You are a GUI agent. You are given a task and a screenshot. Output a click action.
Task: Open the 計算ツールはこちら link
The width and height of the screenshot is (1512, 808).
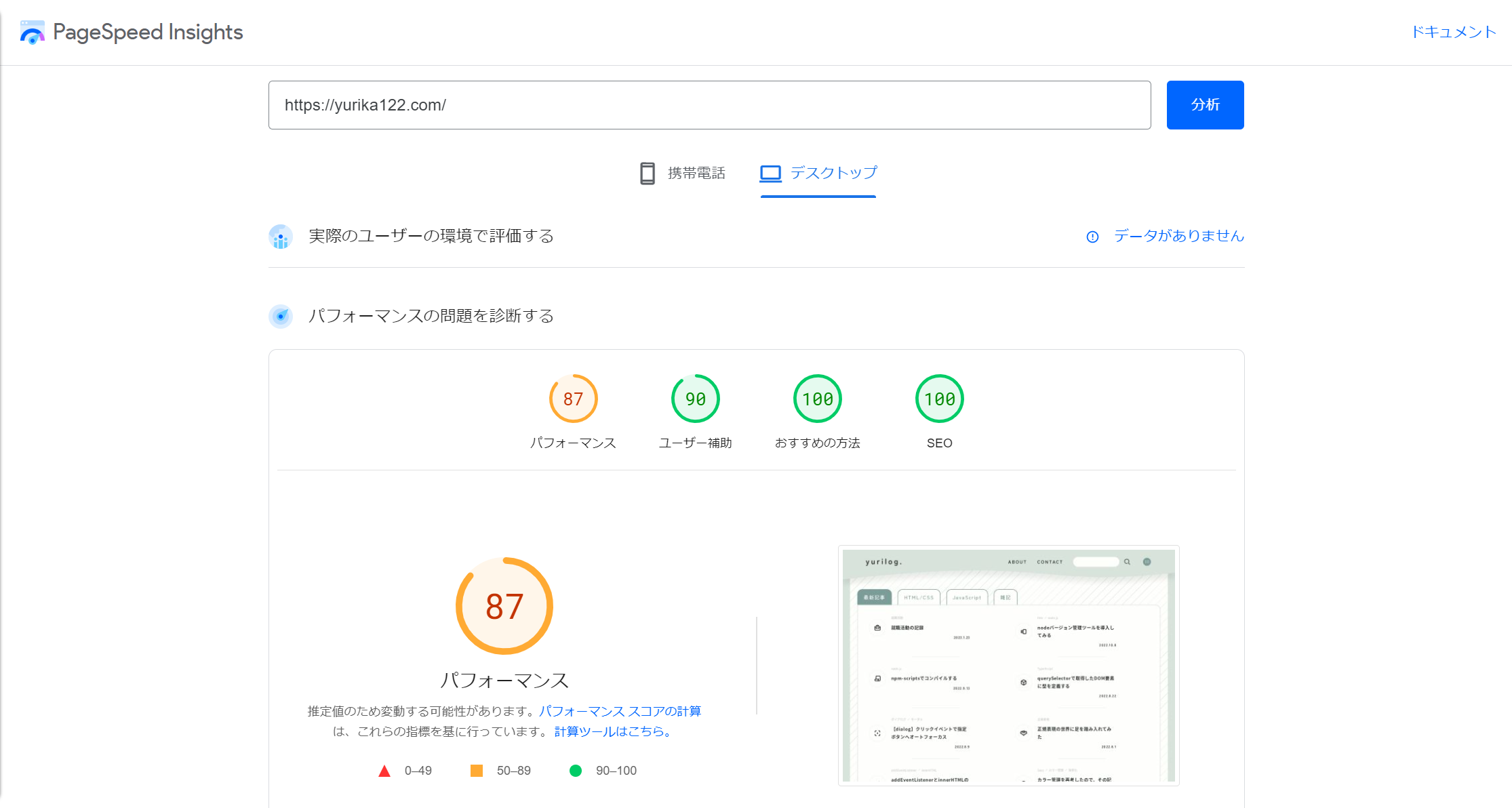coord(611,732)
